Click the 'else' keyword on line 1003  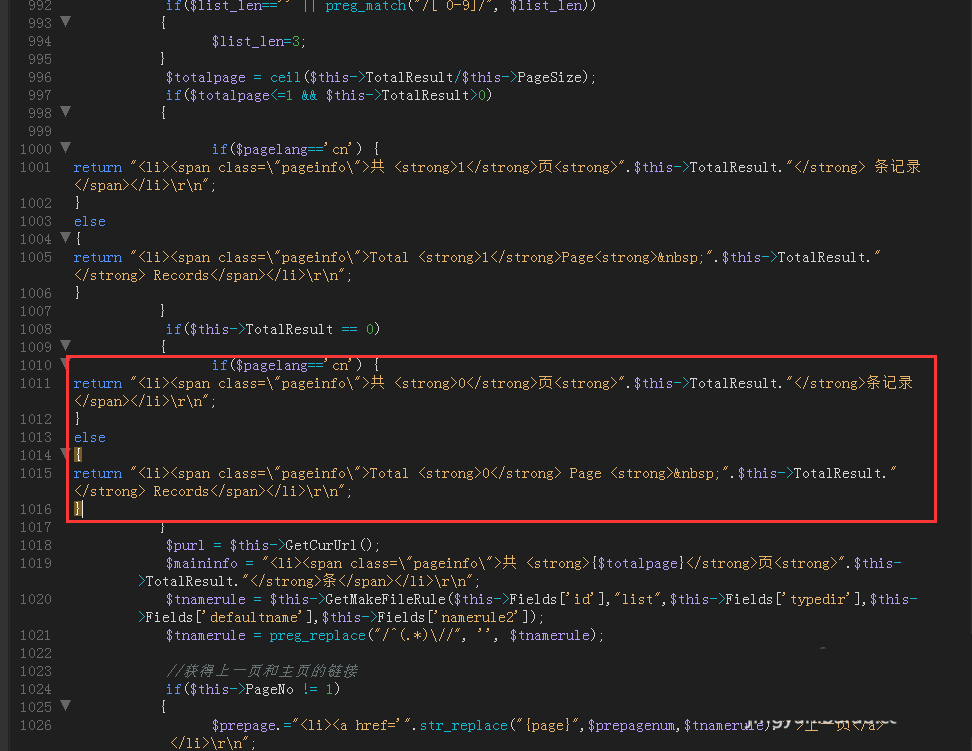(x=89, y=221)
